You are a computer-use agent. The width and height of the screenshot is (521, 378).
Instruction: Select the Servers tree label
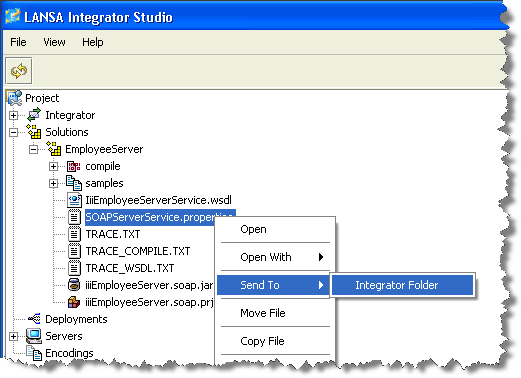pyautogui.click(x=64, y=336)
